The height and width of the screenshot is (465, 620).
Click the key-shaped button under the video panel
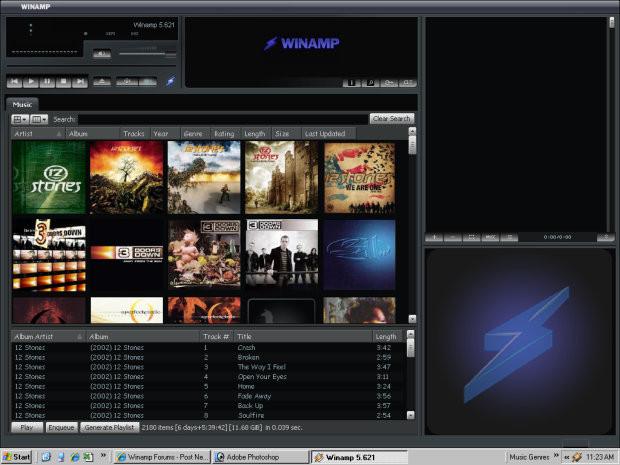click(389, 83)
